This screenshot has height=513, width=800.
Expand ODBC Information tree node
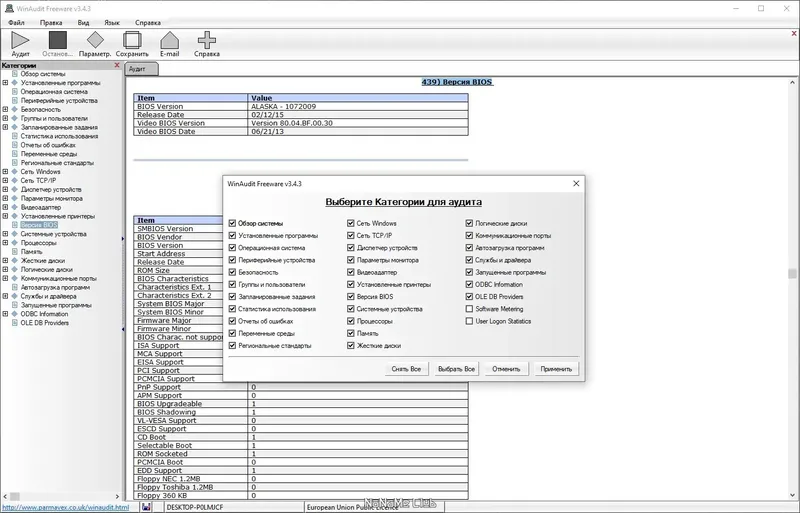(5, 314)
